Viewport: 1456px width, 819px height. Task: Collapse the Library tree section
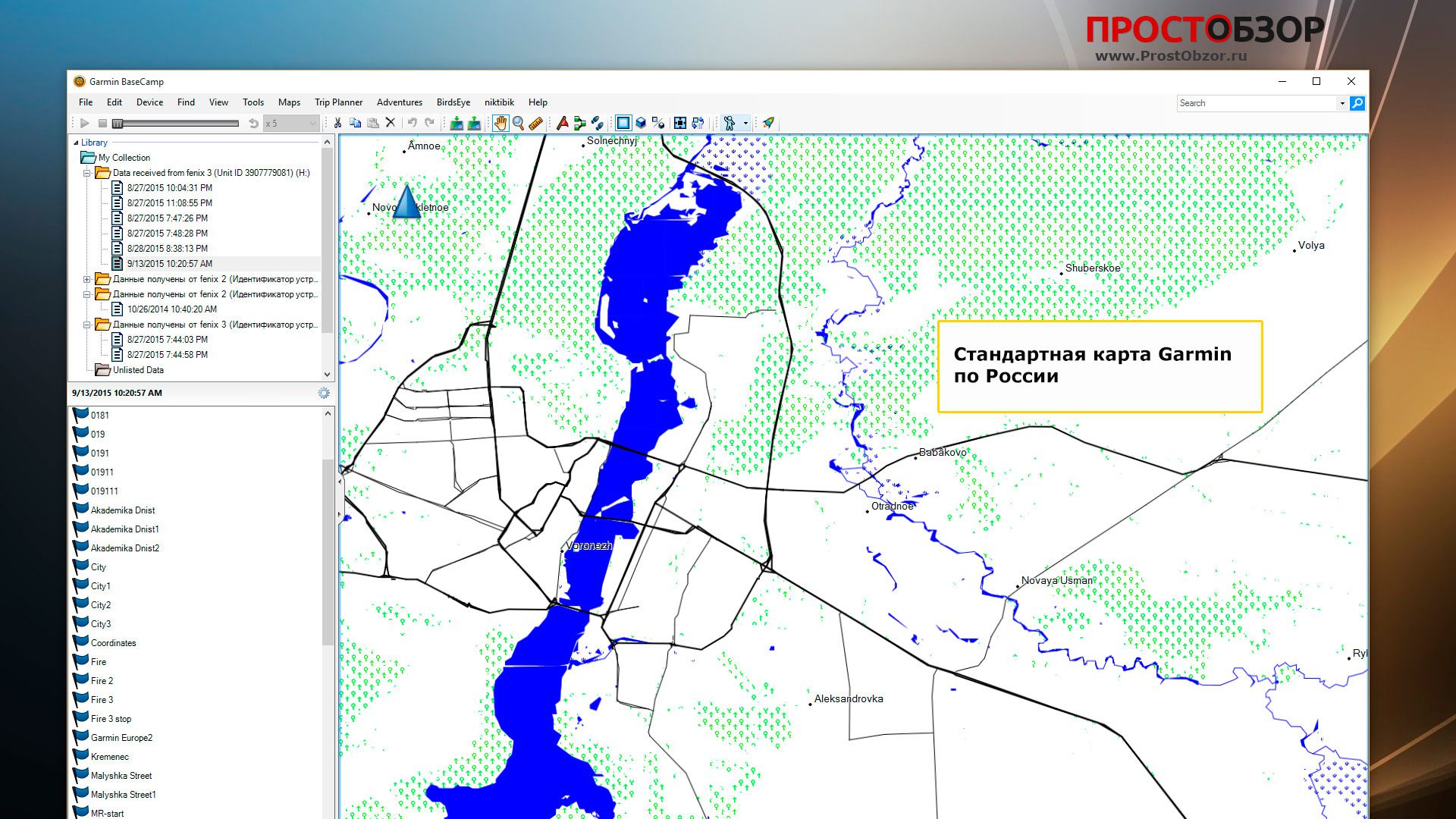(x=76, y=143)
